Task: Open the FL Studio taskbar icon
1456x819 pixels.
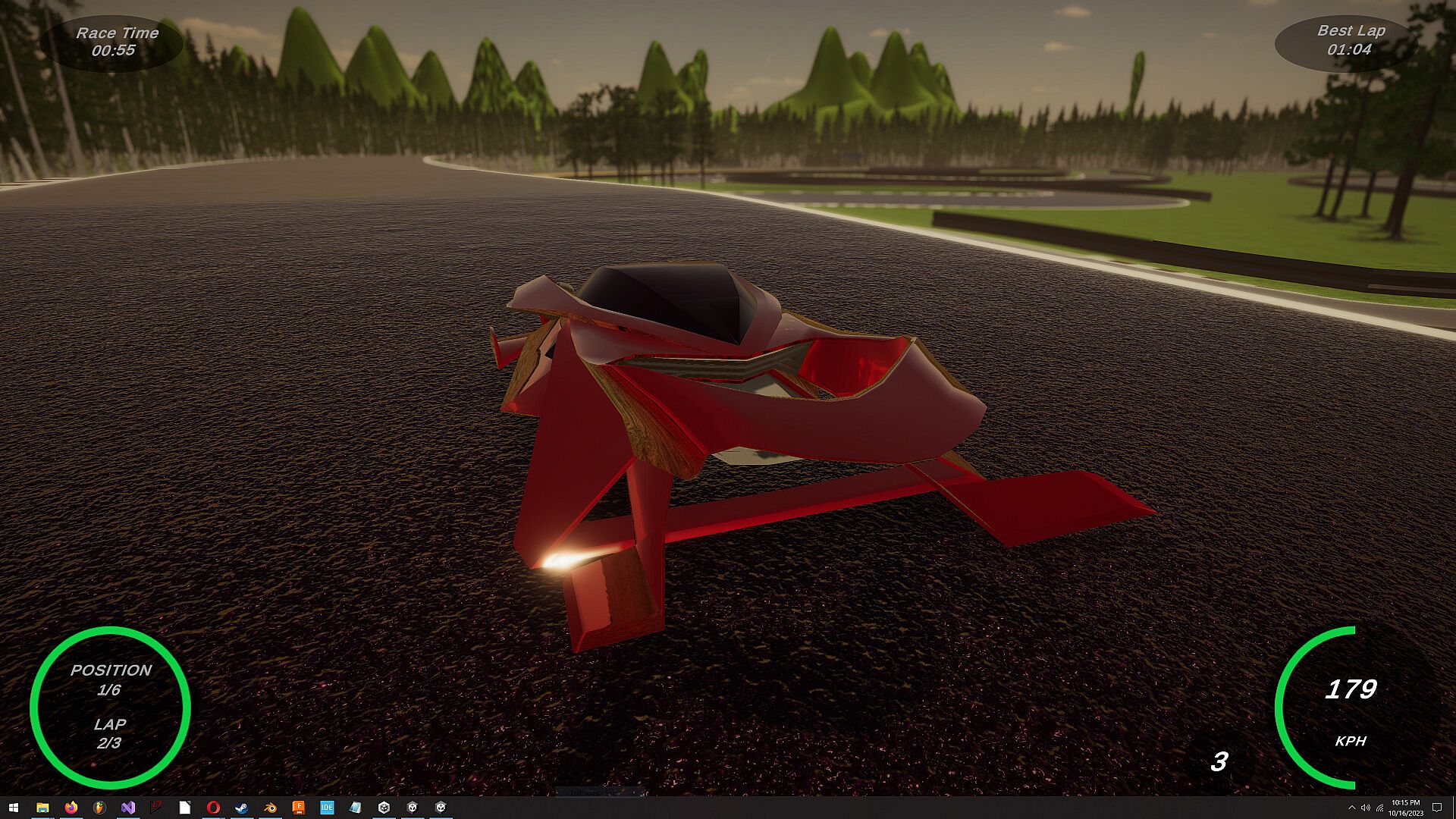Action: 99,808
